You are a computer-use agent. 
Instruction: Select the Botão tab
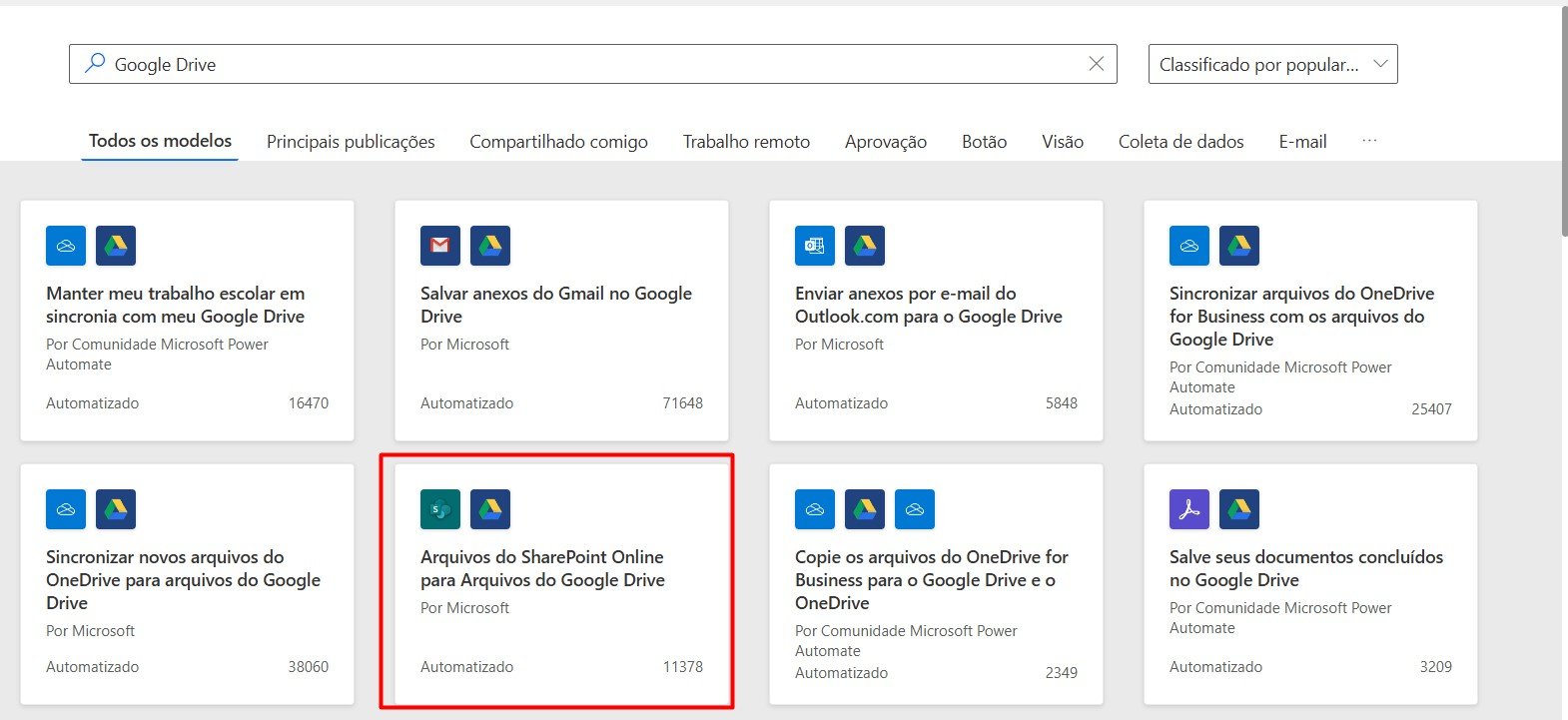point(984,142)
